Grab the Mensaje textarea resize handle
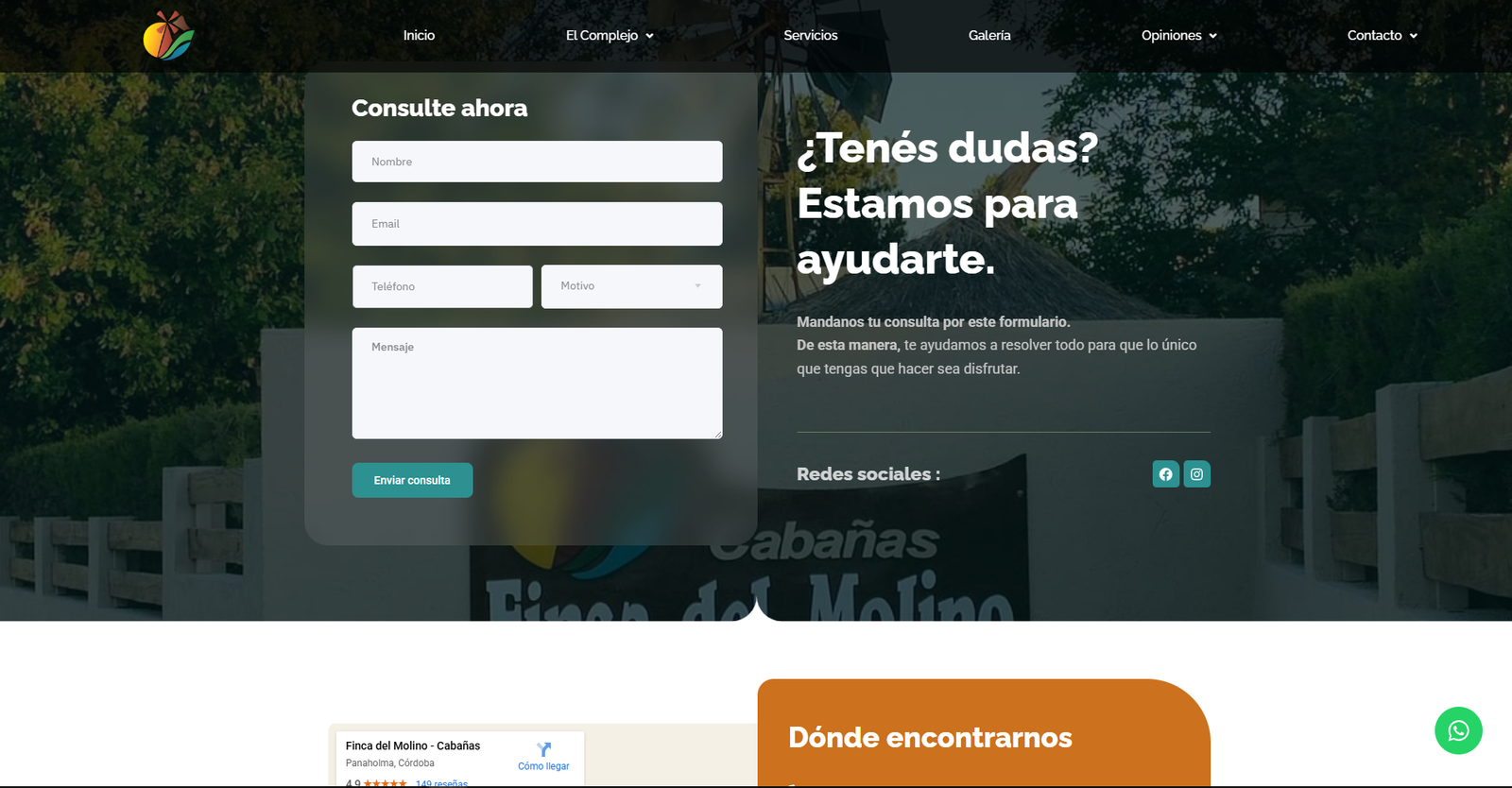The image size is (1512, 788). [718, 435]
